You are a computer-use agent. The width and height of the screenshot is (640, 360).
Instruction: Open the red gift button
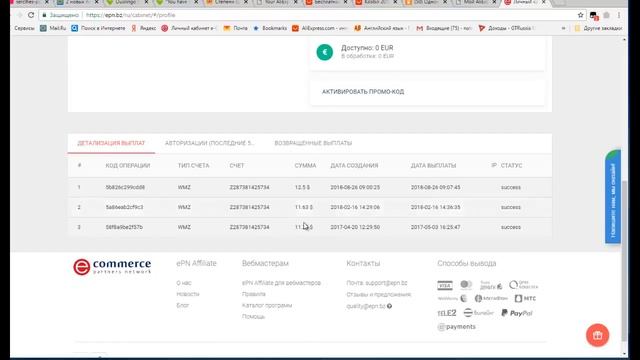pyautogui.click(x=598, y=335)
